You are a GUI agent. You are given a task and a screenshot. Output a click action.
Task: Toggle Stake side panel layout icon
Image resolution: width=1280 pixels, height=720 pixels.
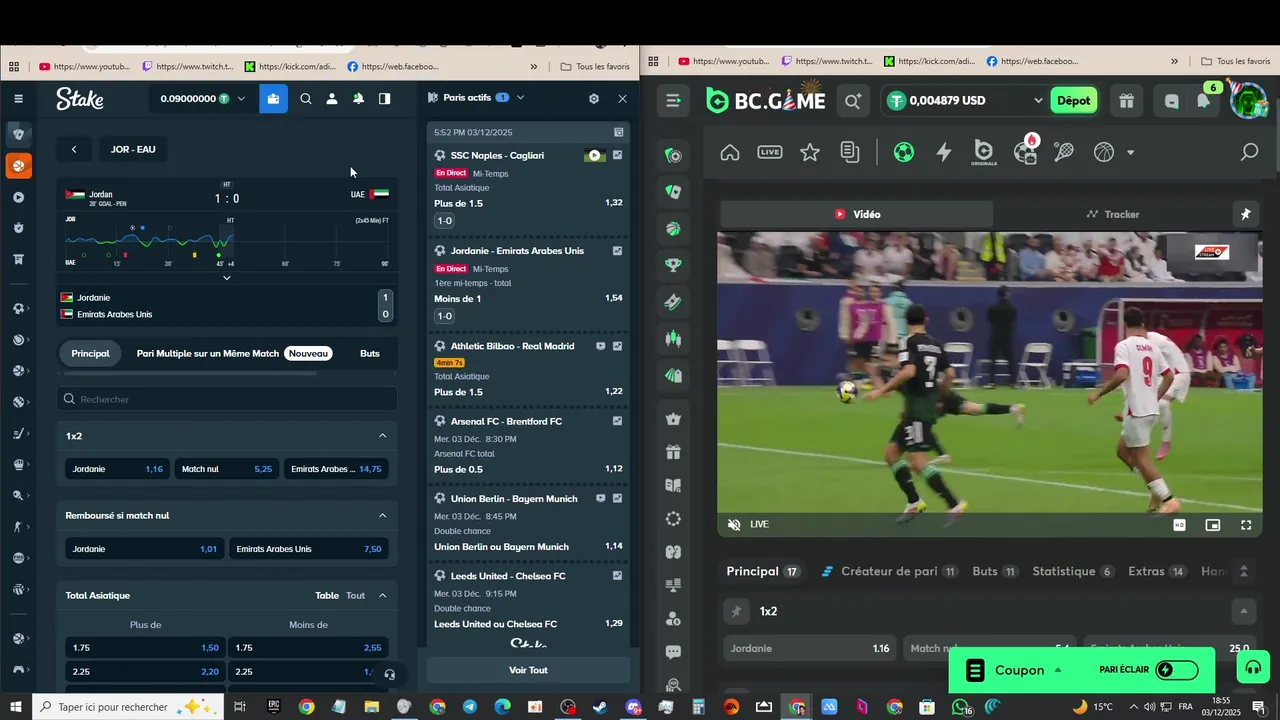pyautogui.click(x=384, y=99)
